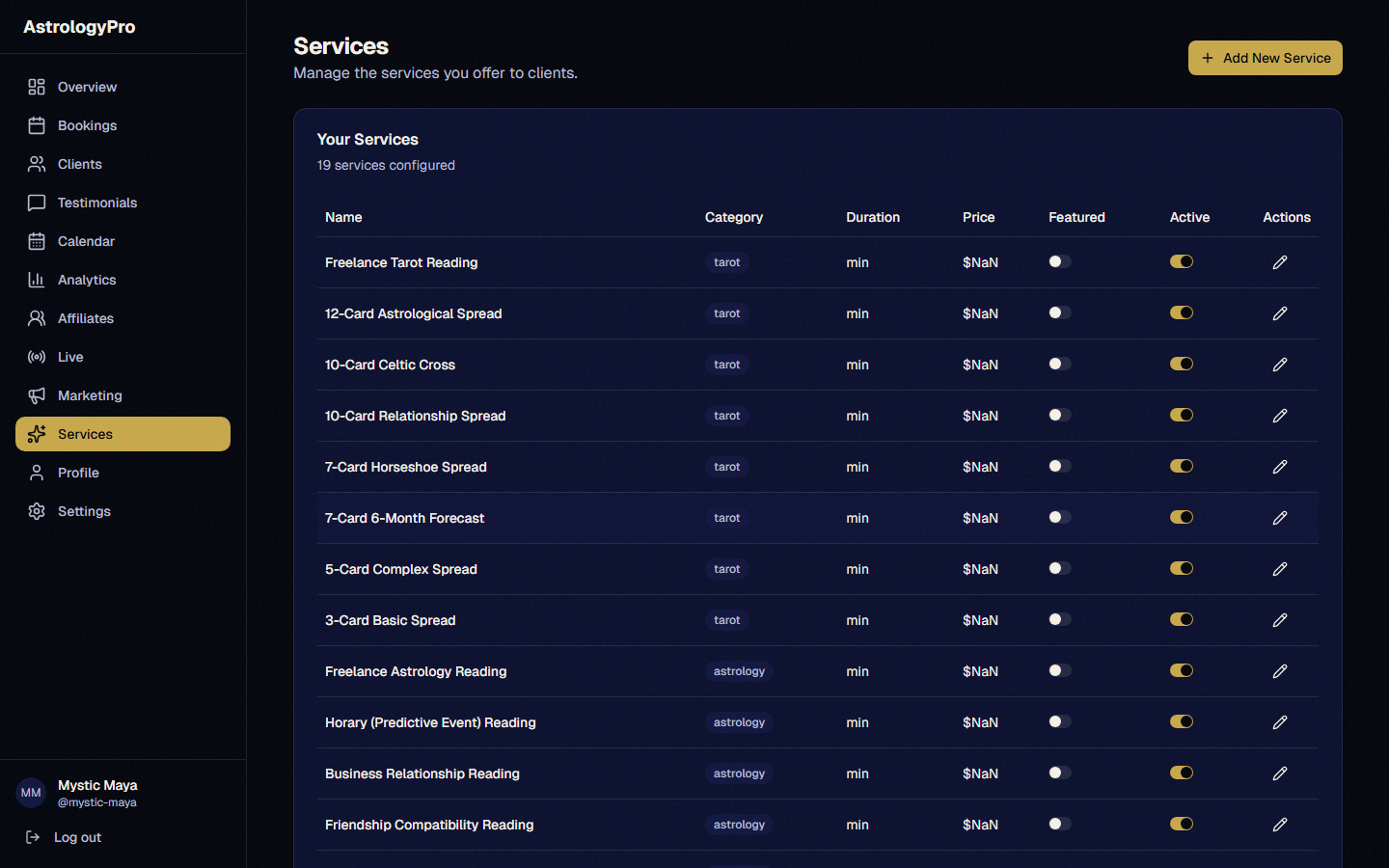Select the Clients icon in sidebar

coord(37,164)
